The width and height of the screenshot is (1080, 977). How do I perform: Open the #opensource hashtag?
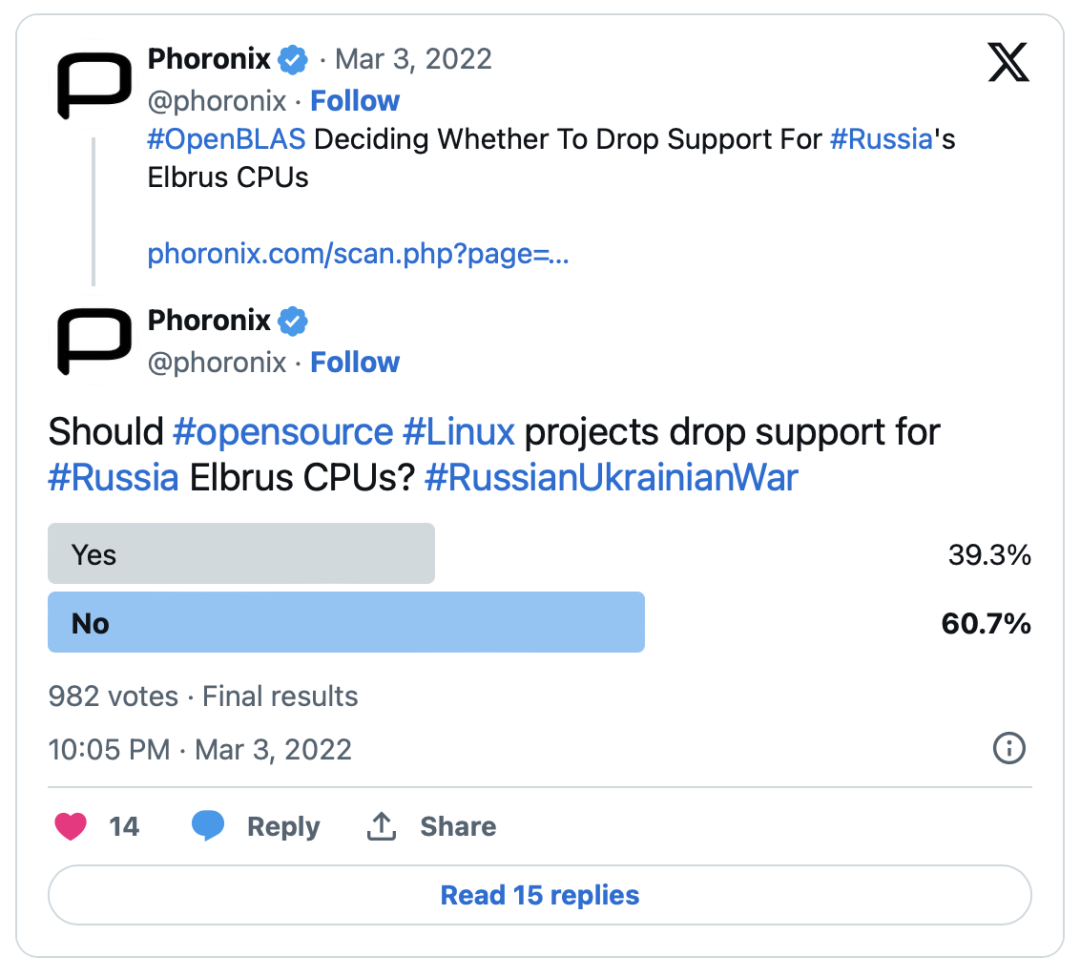[x=283, y=432]
